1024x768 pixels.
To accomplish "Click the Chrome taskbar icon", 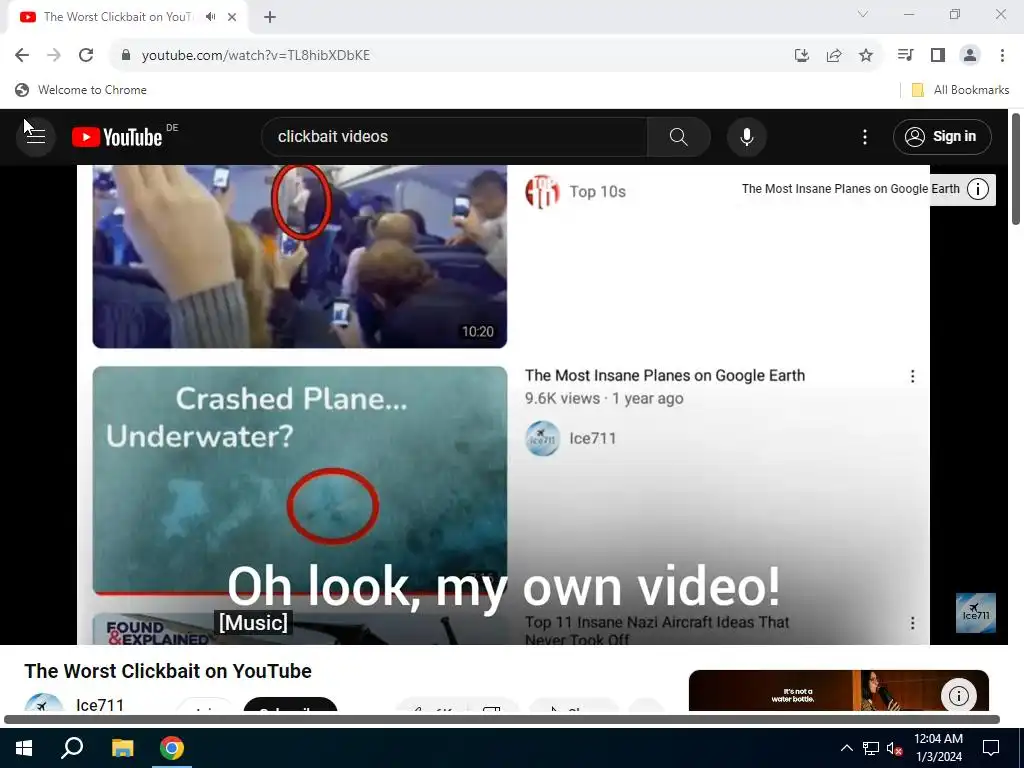I will [x=172, y=748].
